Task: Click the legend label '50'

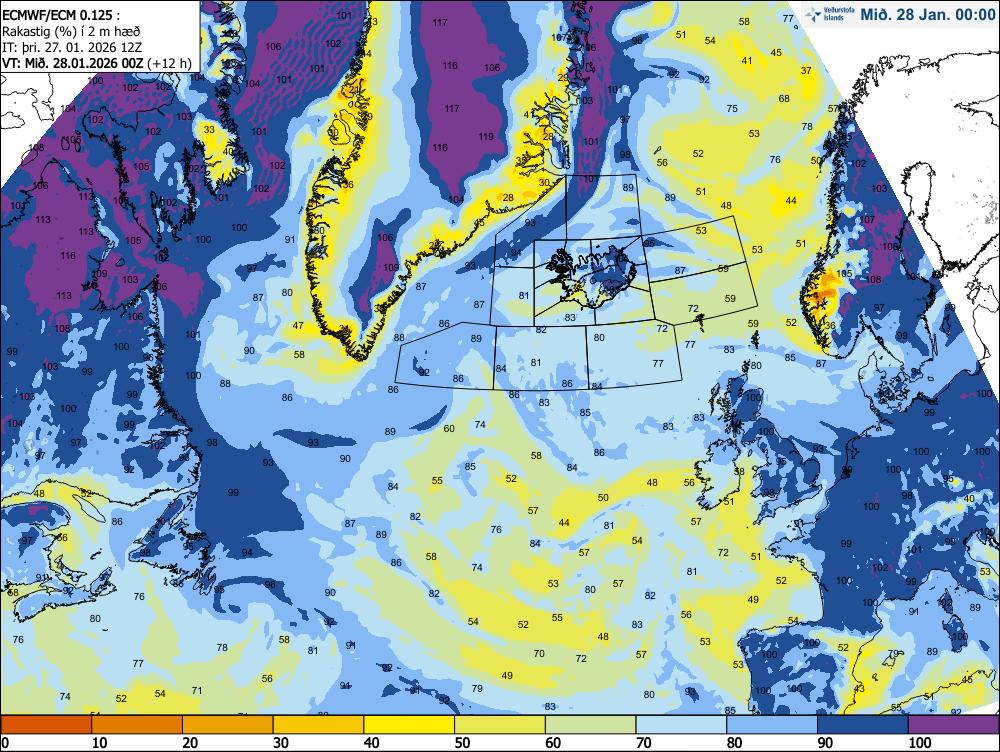Action: (x=462, y=743)
